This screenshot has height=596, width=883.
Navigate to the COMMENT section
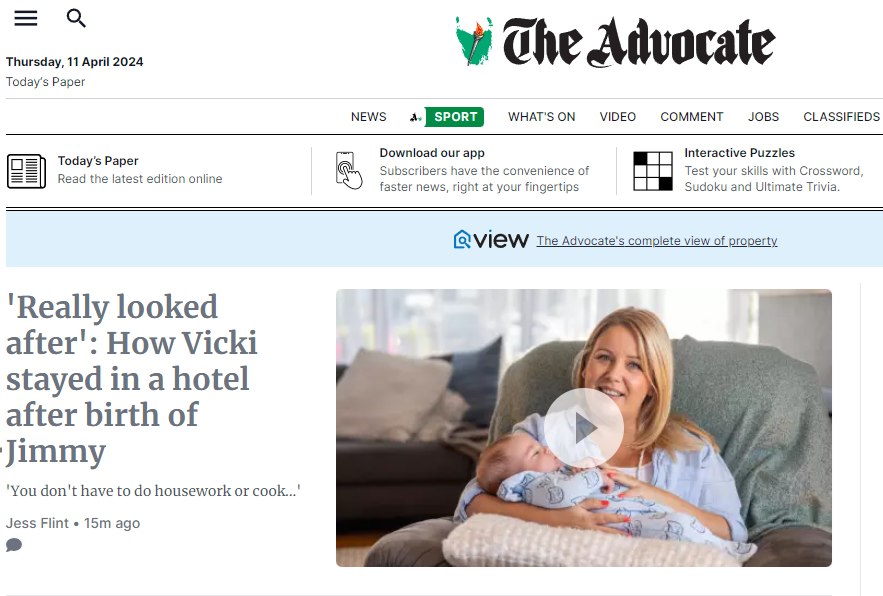point(692,117)
